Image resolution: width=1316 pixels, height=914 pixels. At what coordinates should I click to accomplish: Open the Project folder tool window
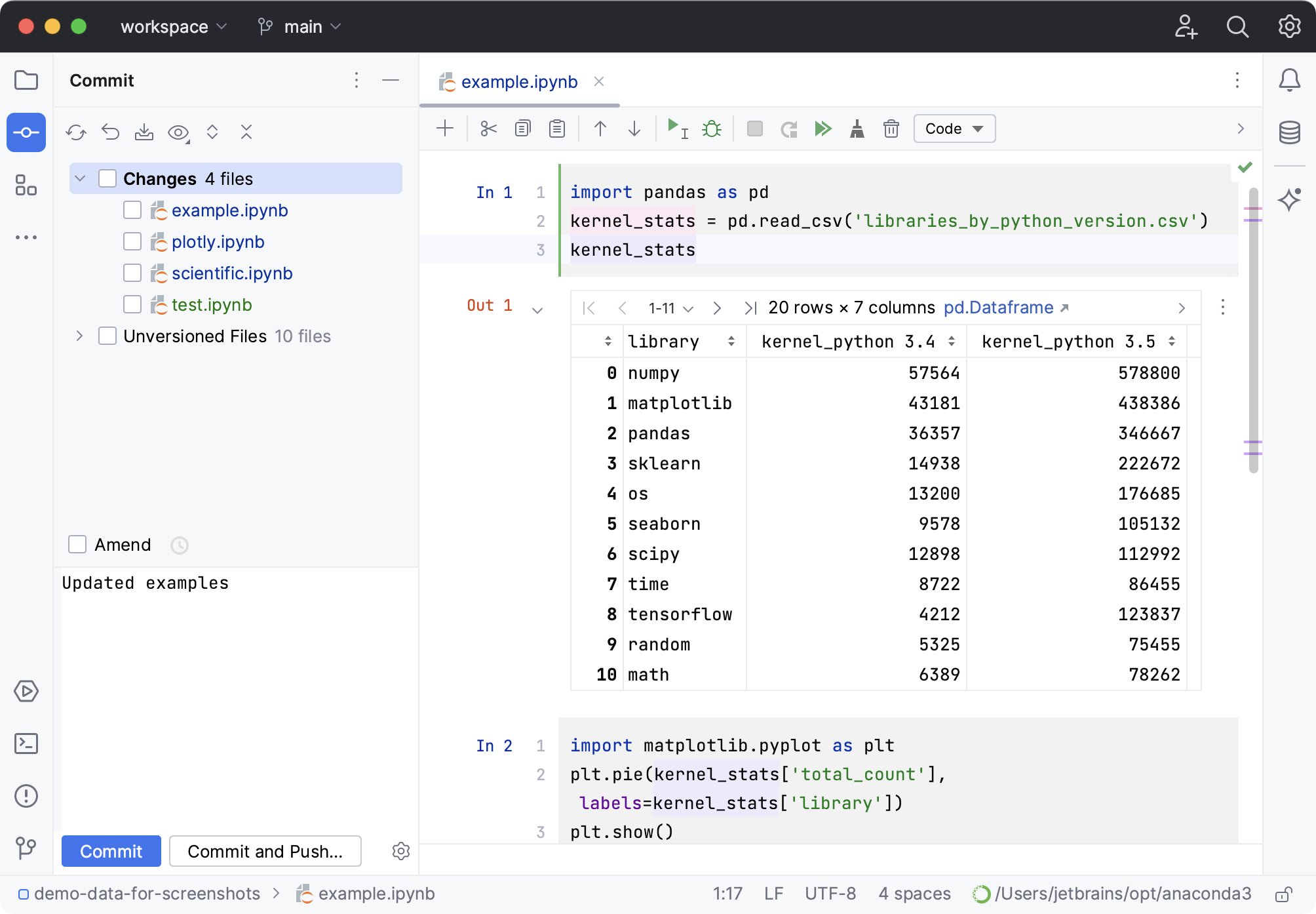(26, 80)
